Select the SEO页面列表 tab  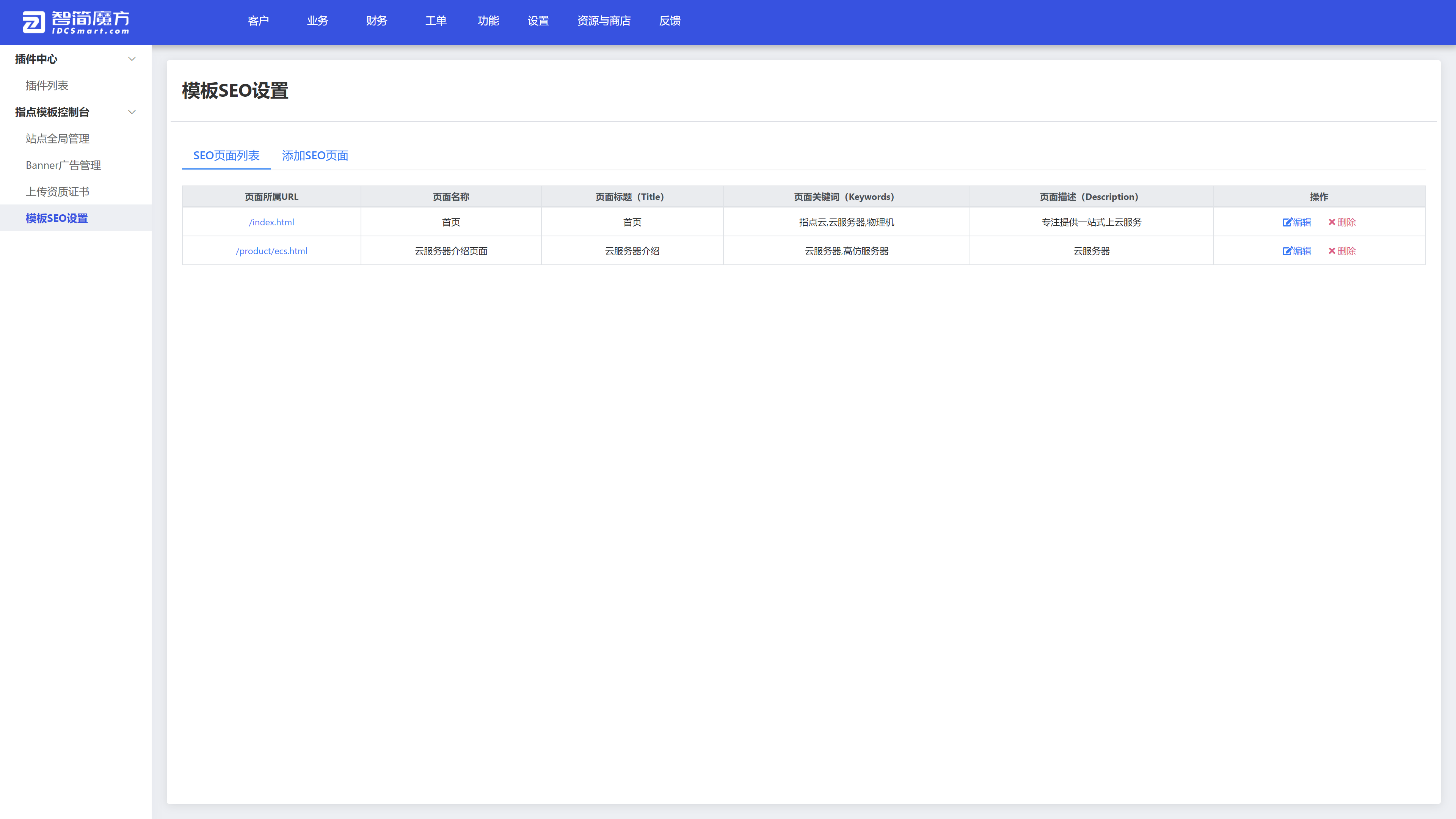click(x=226, y=156)
